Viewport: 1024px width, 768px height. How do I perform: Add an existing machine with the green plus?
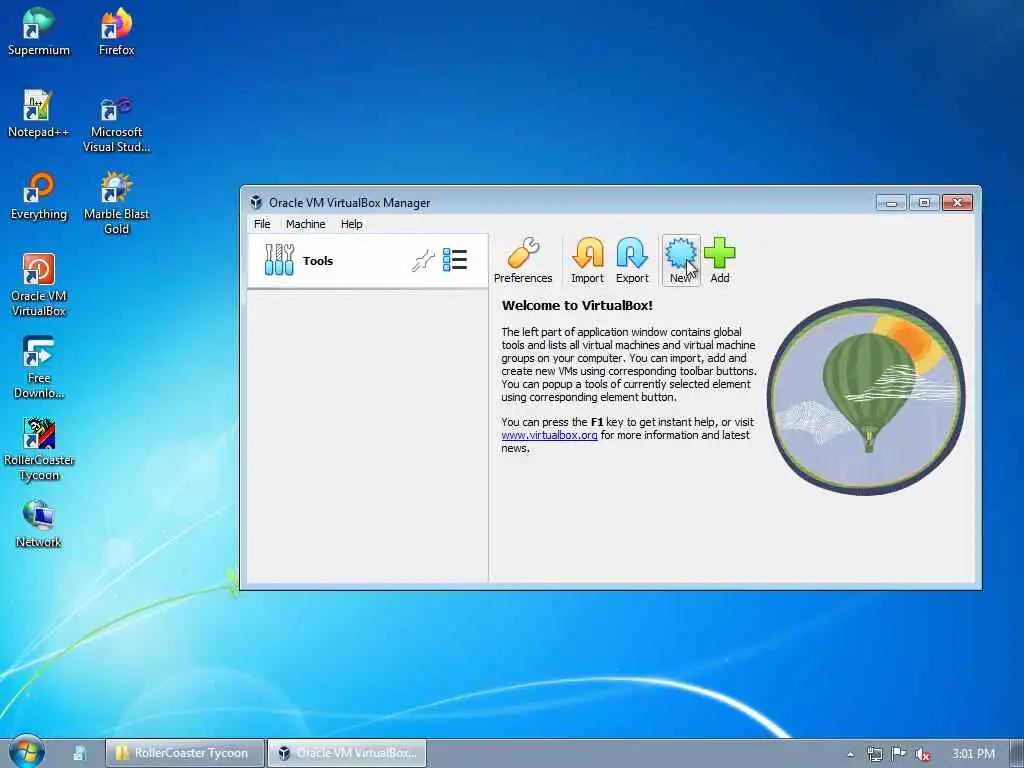click(x=720, y=260)
